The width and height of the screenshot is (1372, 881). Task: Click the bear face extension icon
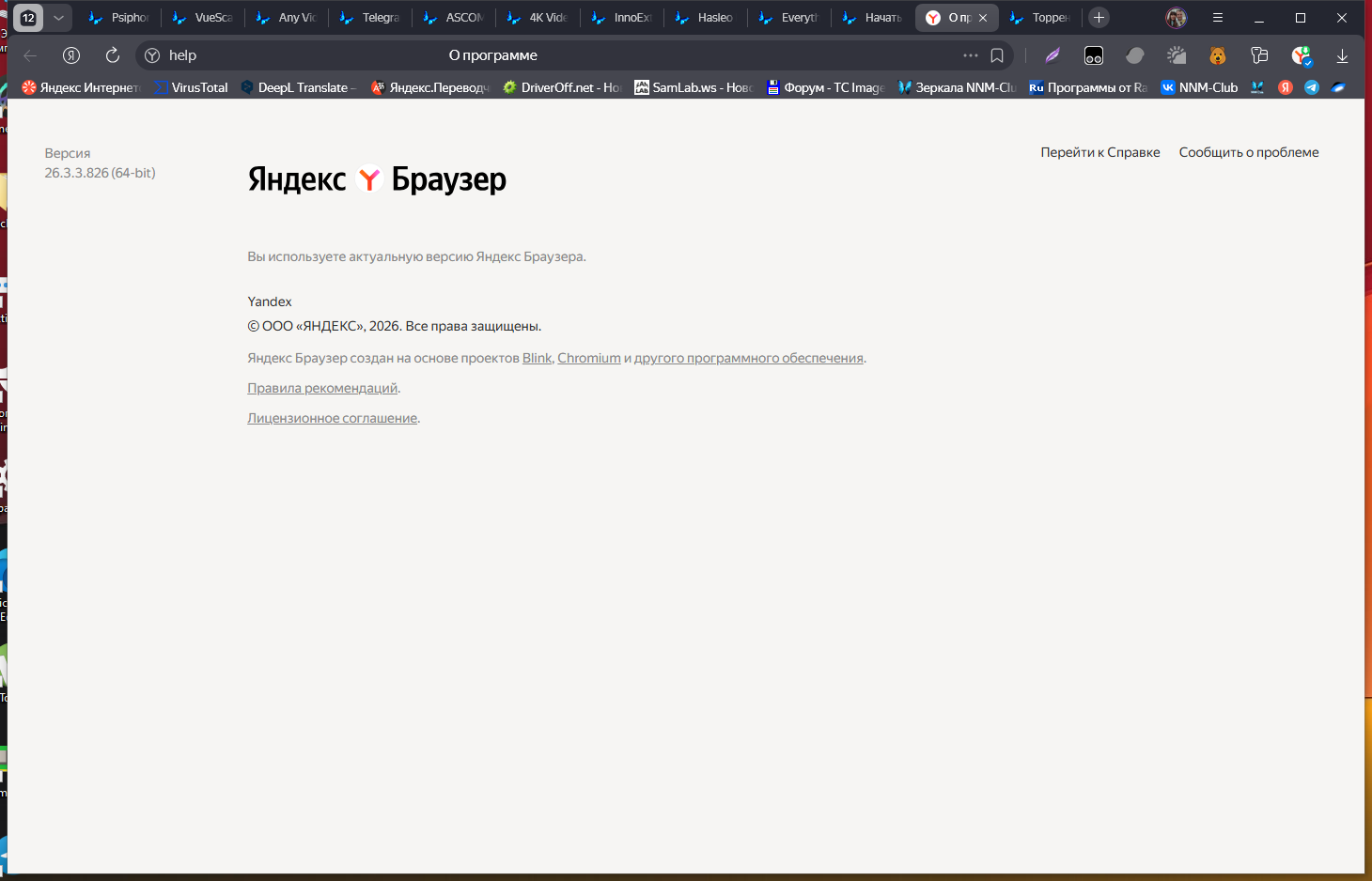(1218, 55)
